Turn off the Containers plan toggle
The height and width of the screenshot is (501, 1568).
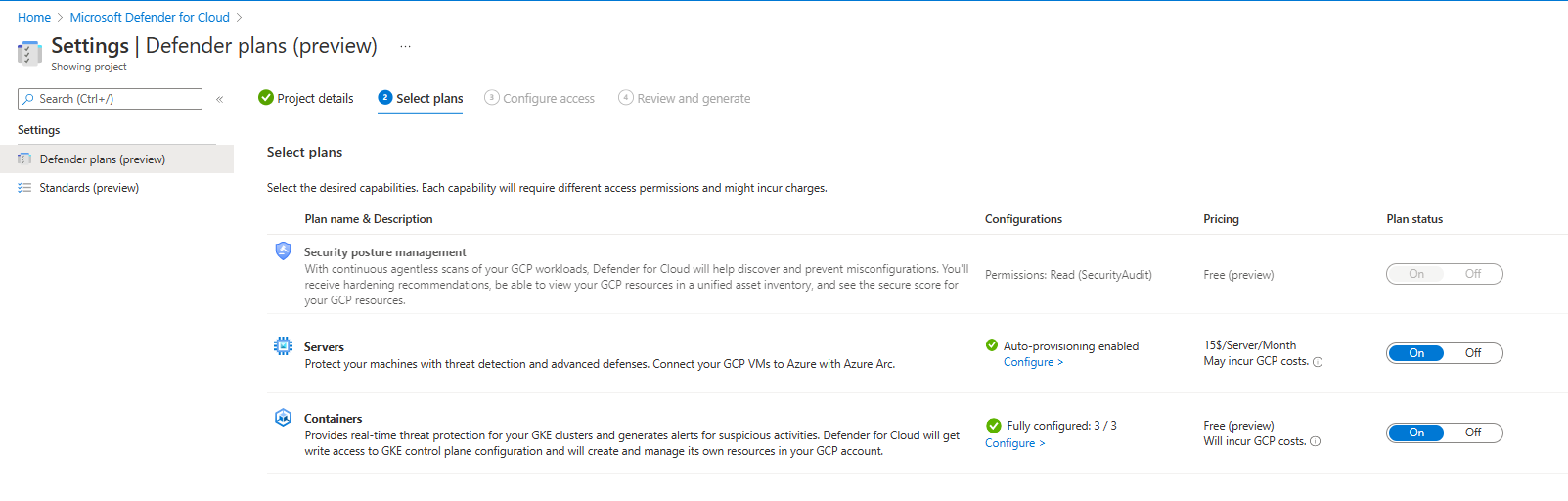point(1473,433)
